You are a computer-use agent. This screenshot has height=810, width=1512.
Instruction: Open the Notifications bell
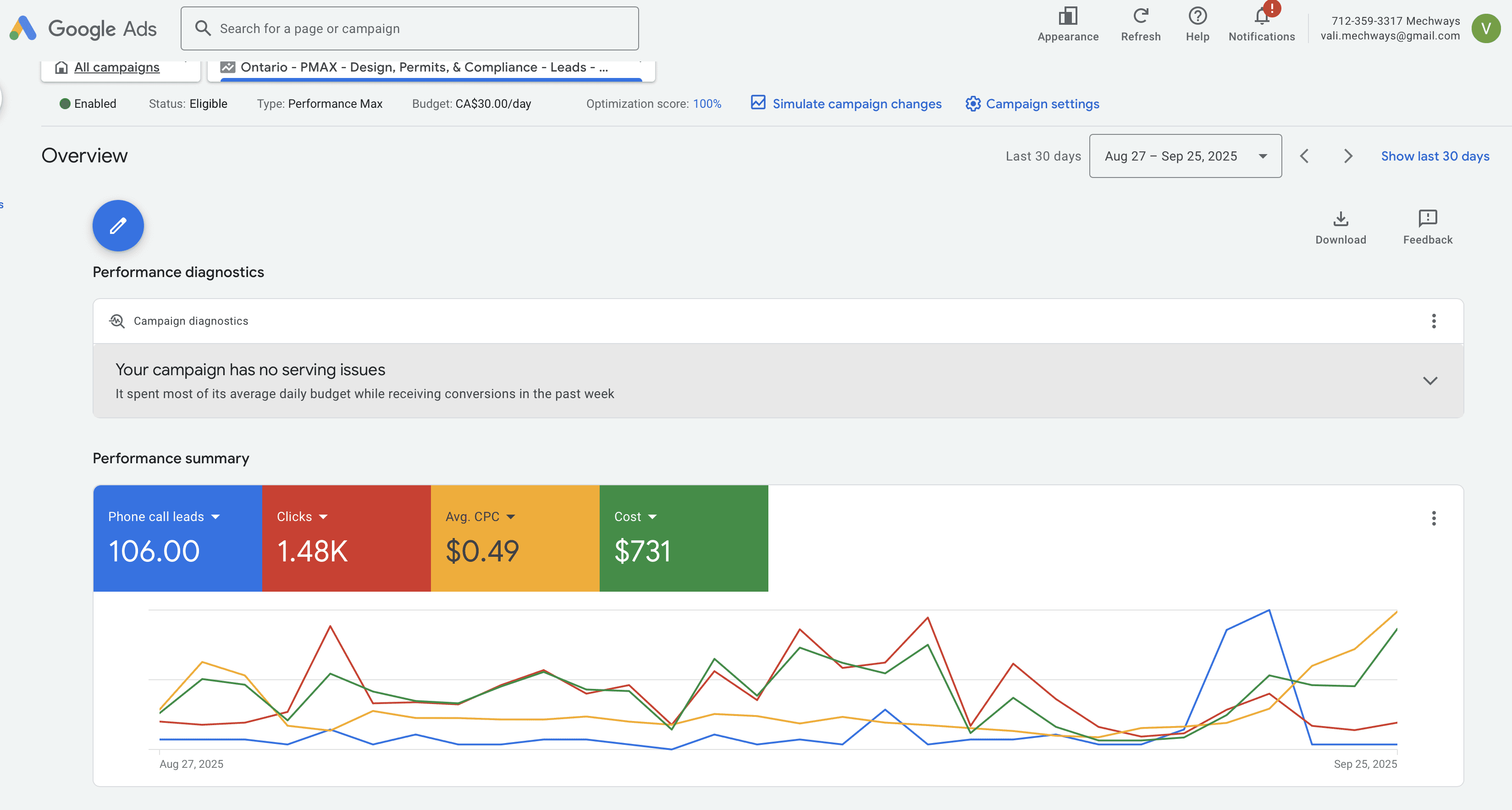click(x=1261, y=17)
